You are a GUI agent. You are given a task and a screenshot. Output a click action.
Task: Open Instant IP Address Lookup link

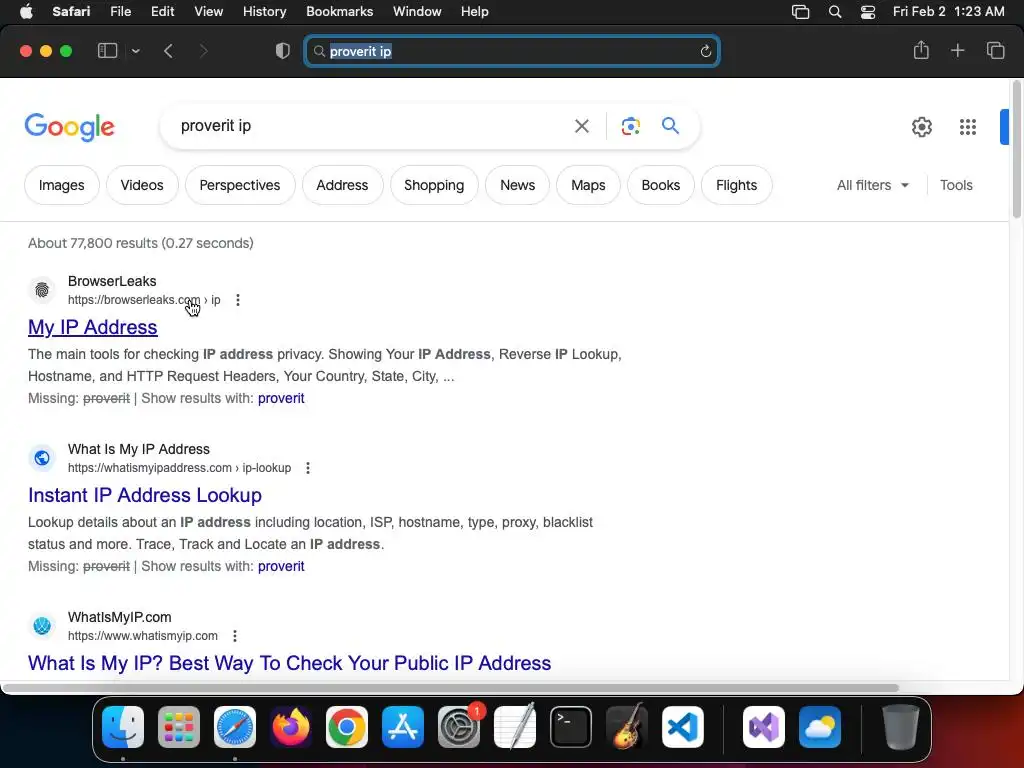[x=145, y=494]
